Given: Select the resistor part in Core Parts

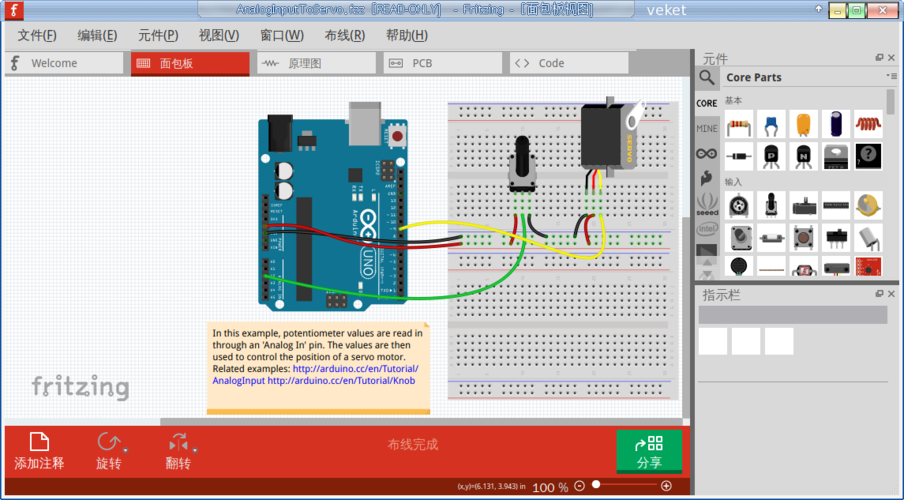Looking at the screenshot, I should point(739,125).
